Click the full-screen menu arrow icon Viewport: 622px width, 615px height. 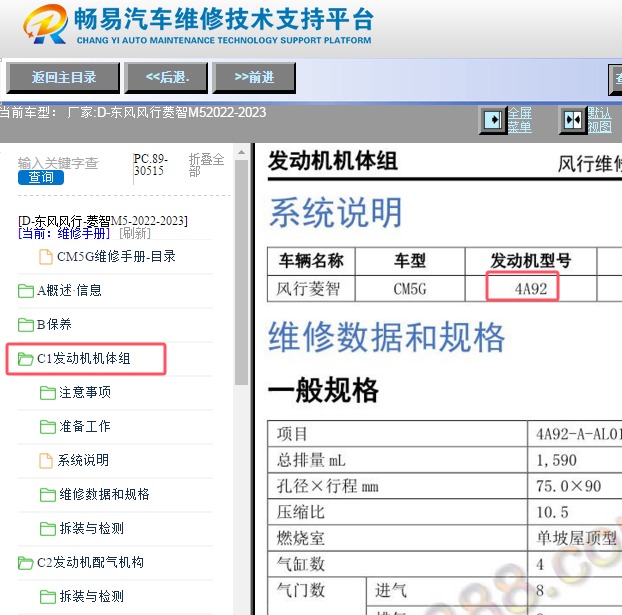point(493,119)
